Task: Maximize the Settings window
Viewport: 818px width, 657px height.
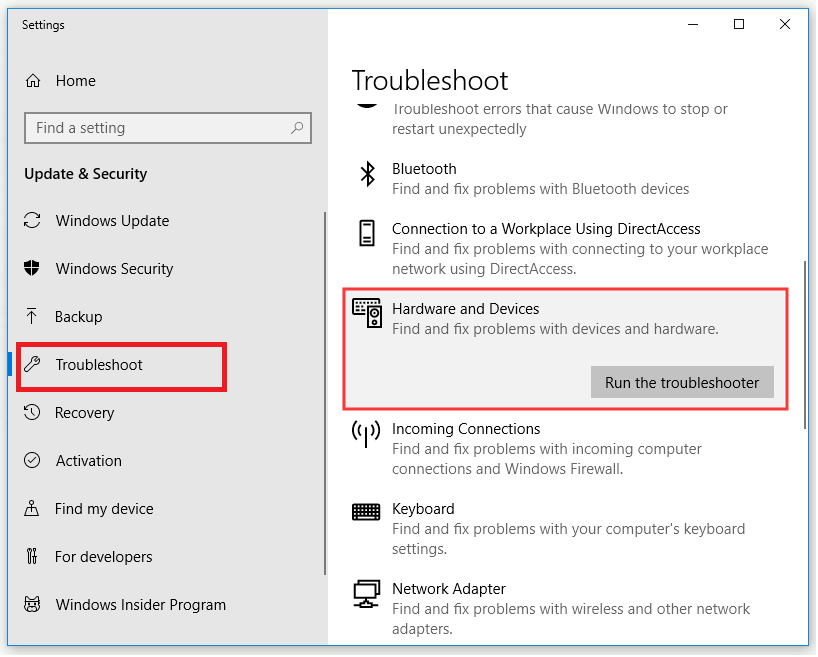Action: (x=740, y=25)
